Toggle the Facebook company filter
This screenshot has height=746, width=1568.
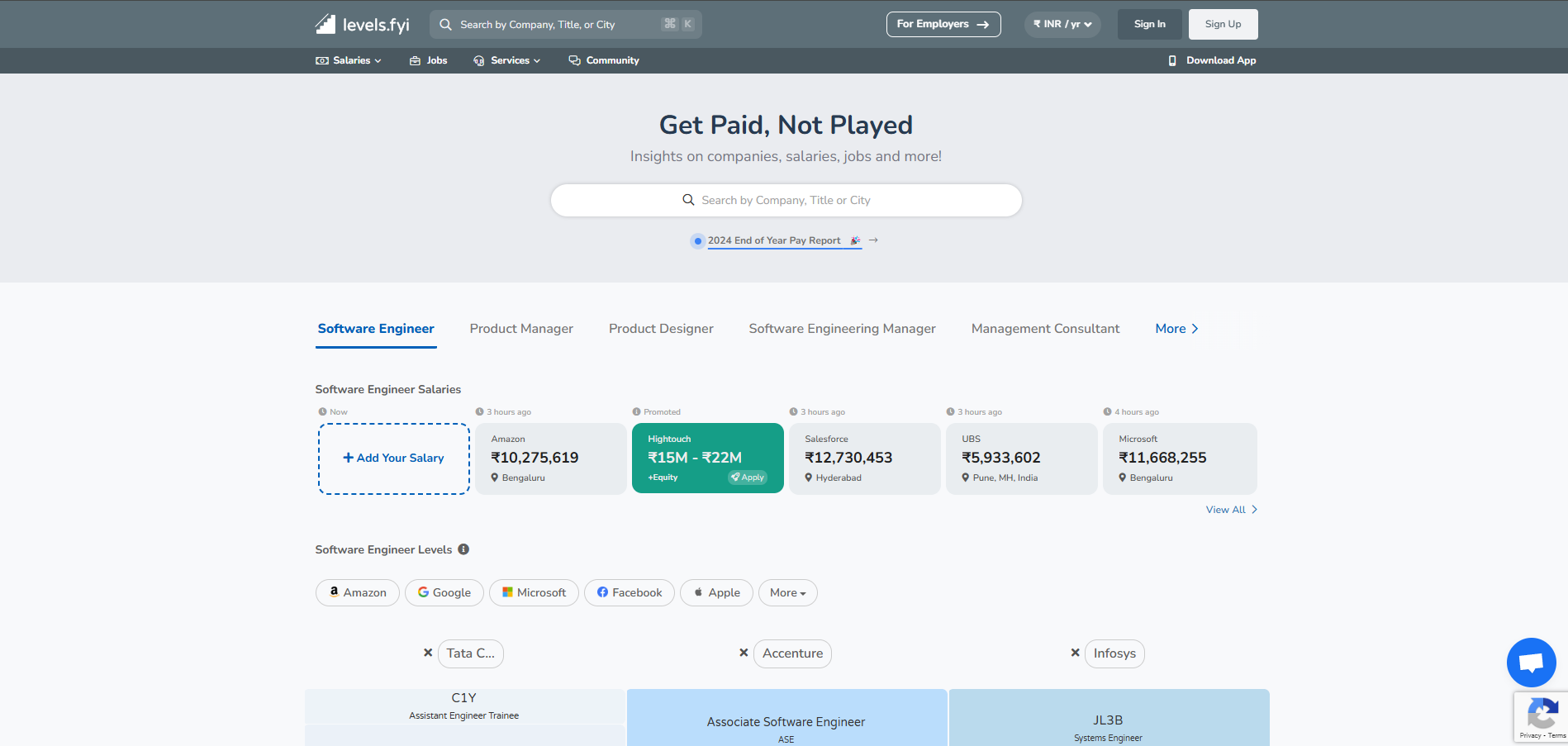(629, 592)
